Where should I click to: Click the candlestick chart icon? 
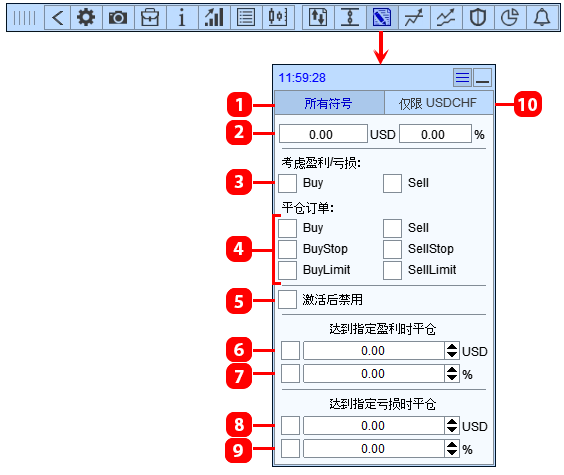point(278,18)
